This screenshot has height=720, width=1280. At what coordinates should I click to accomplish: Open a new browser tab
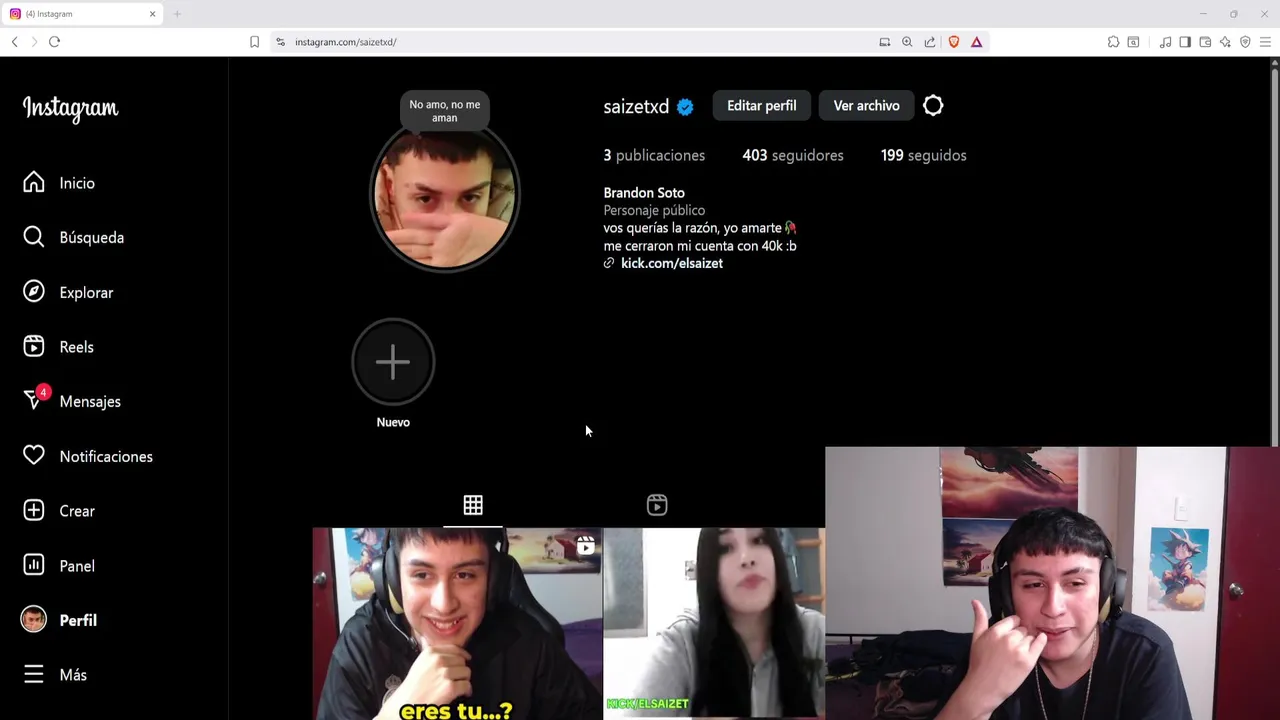pyautogui.click(x=177, y=14)
